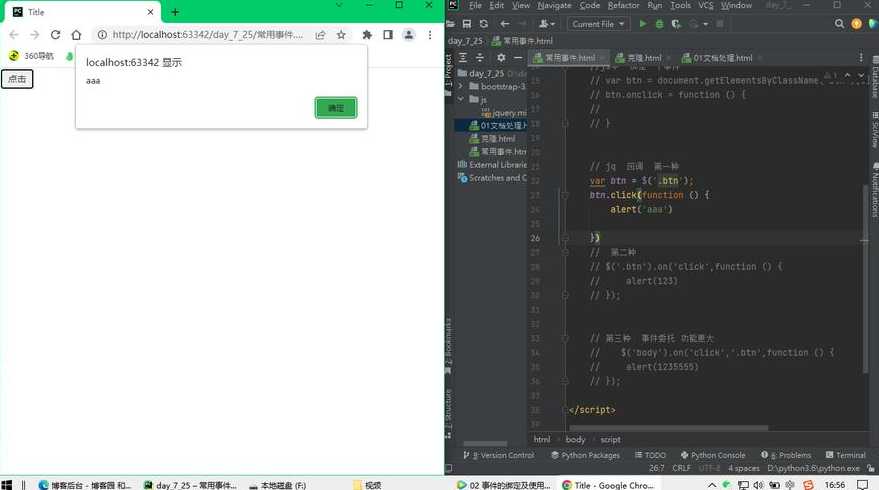Open PyCharm Code menu
The width and height of the screenshot is (879, 490).
pos(589,5)
